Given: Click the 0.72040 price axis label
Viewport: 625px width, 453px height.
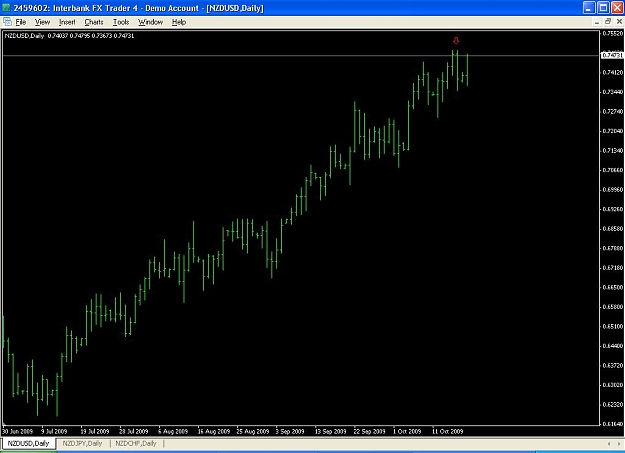Looking at the screenshot, I should coord(613,131).
